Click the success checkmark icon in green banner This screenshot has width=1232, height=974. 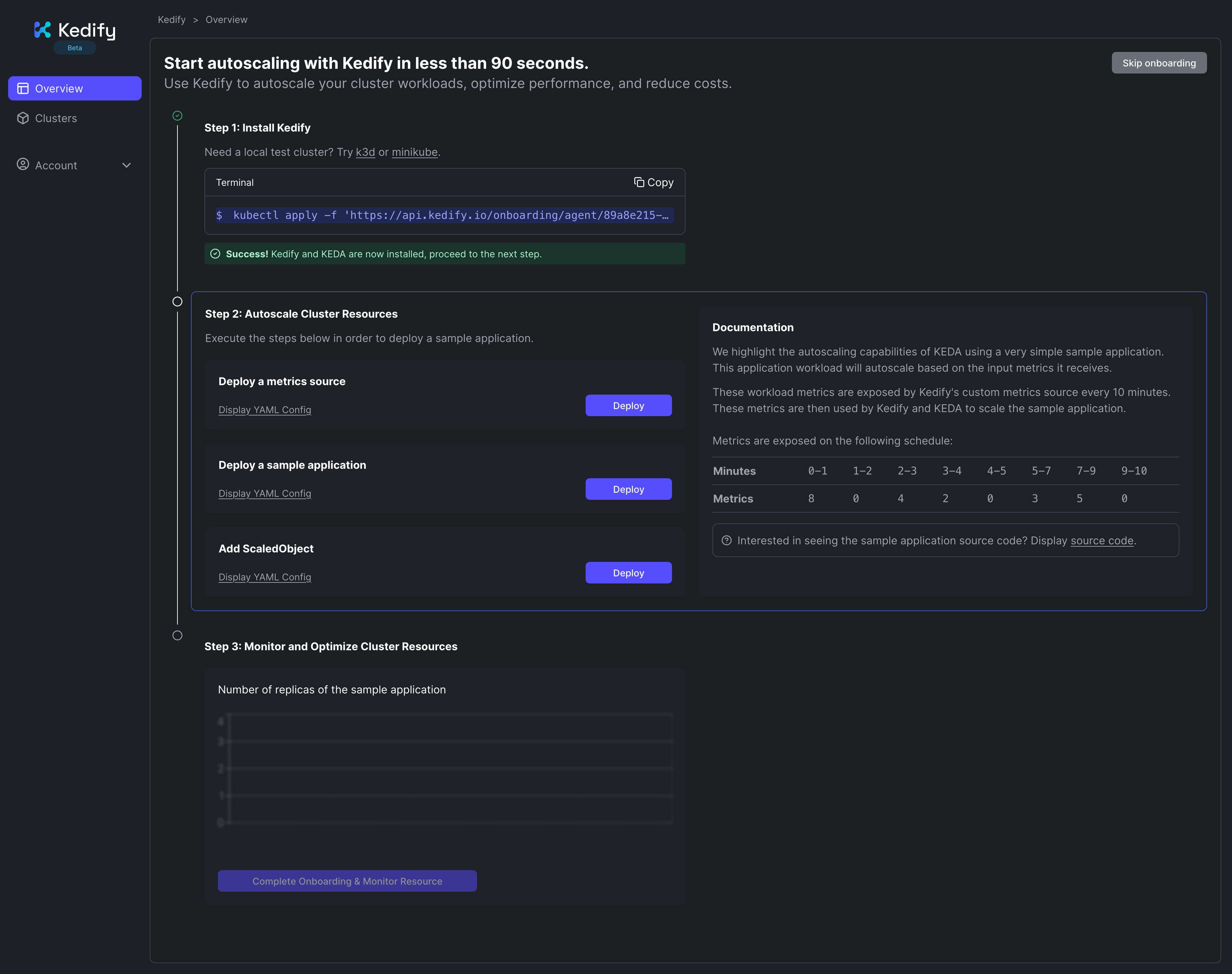point(215,254)
